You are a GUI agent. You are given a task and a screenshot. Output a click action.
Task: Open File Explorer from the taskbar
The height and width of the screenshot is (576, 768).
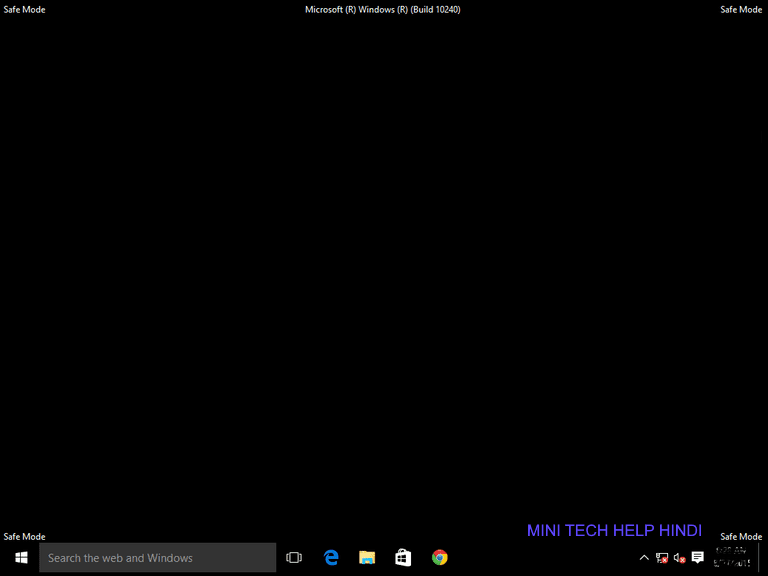(x=367, y=557)
